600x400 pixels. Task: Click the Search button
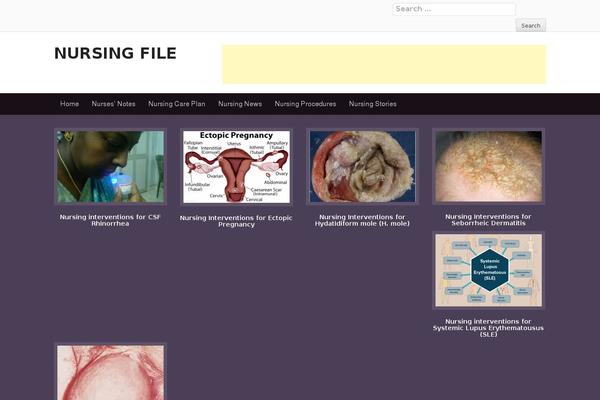coord(530,26)
